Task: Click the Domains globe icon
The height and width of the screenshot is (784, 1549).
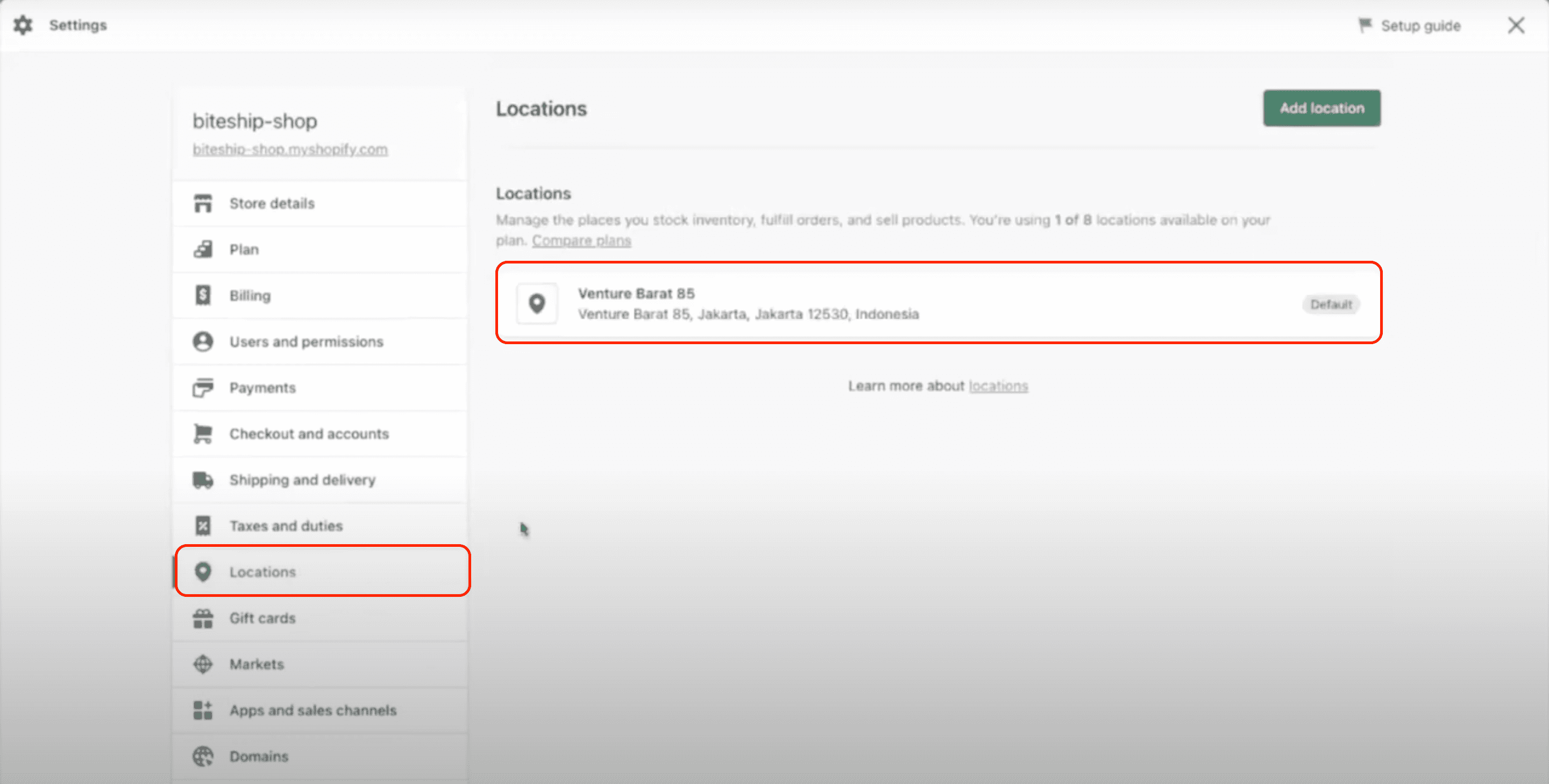Action: [x=203, y=757]
